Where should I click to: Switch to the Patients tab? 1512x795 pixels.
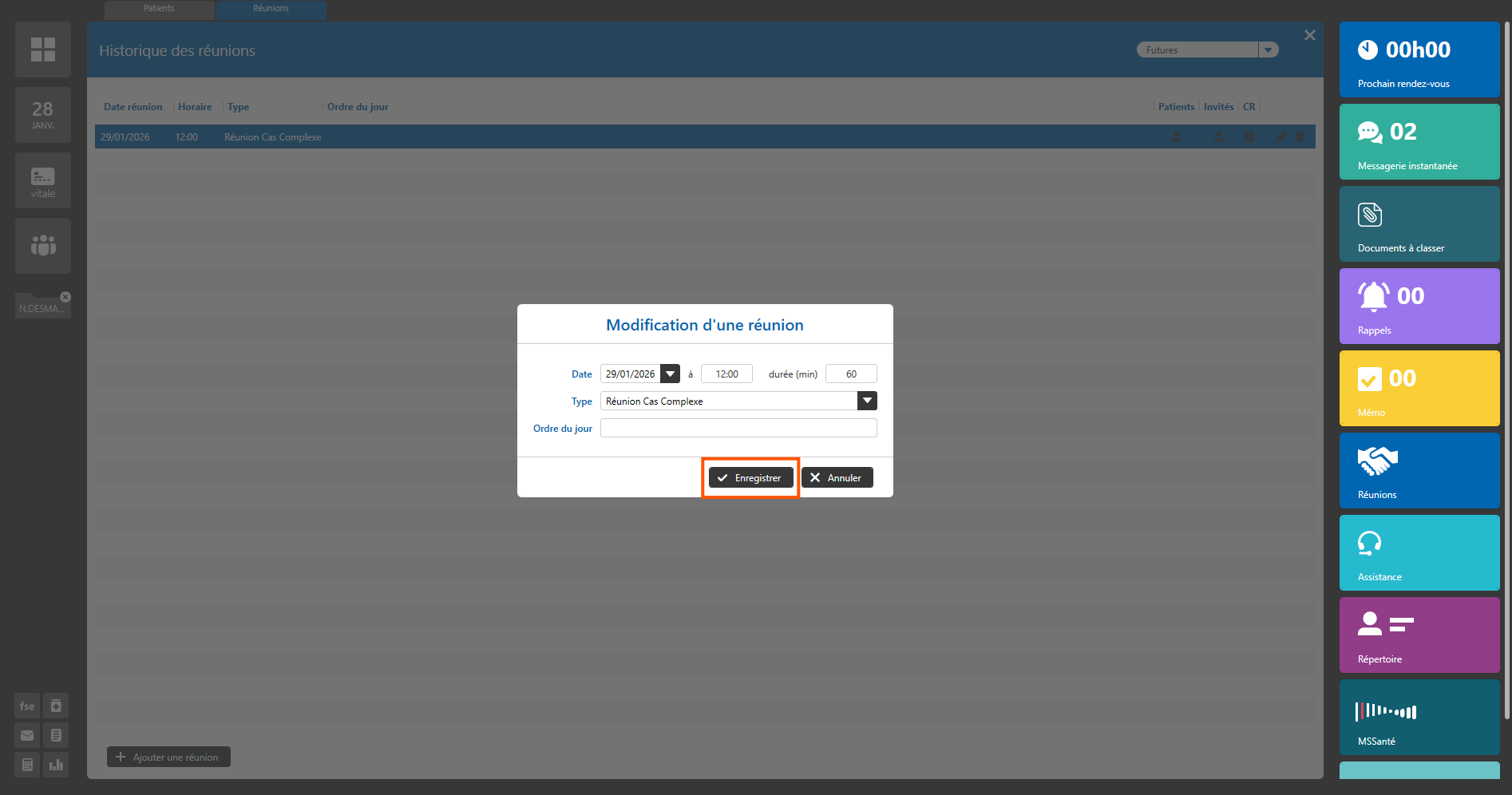(159, 9)
